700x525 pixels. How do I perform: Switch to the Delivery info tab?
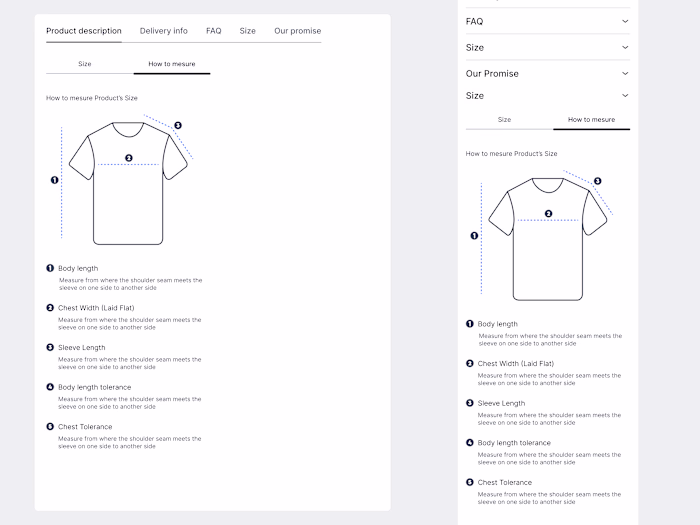163,31
